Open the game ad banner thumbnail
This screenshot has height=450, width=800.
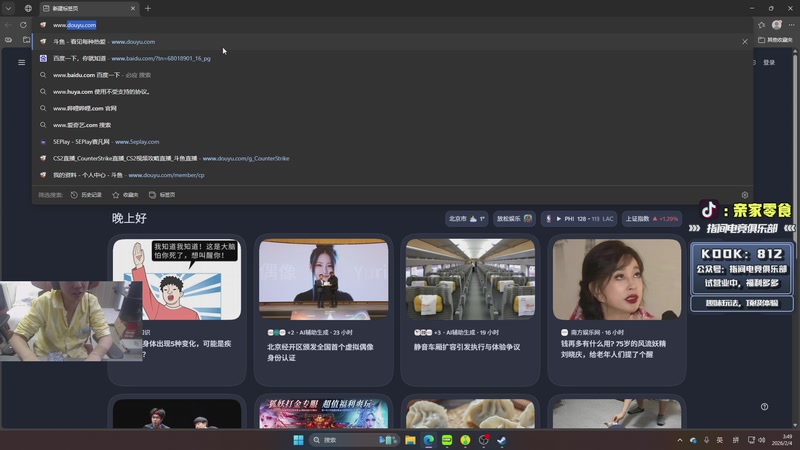[323, 414]
